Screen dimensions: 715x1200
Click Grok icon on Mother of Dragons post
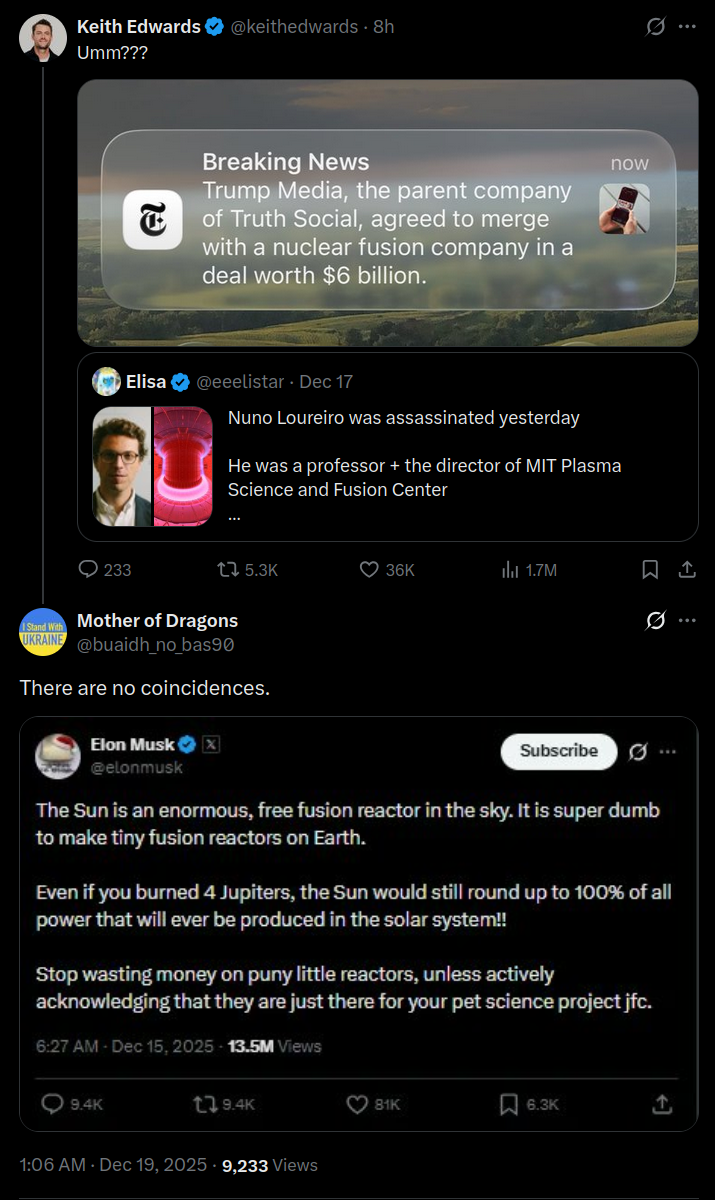[x=656, y=621]
